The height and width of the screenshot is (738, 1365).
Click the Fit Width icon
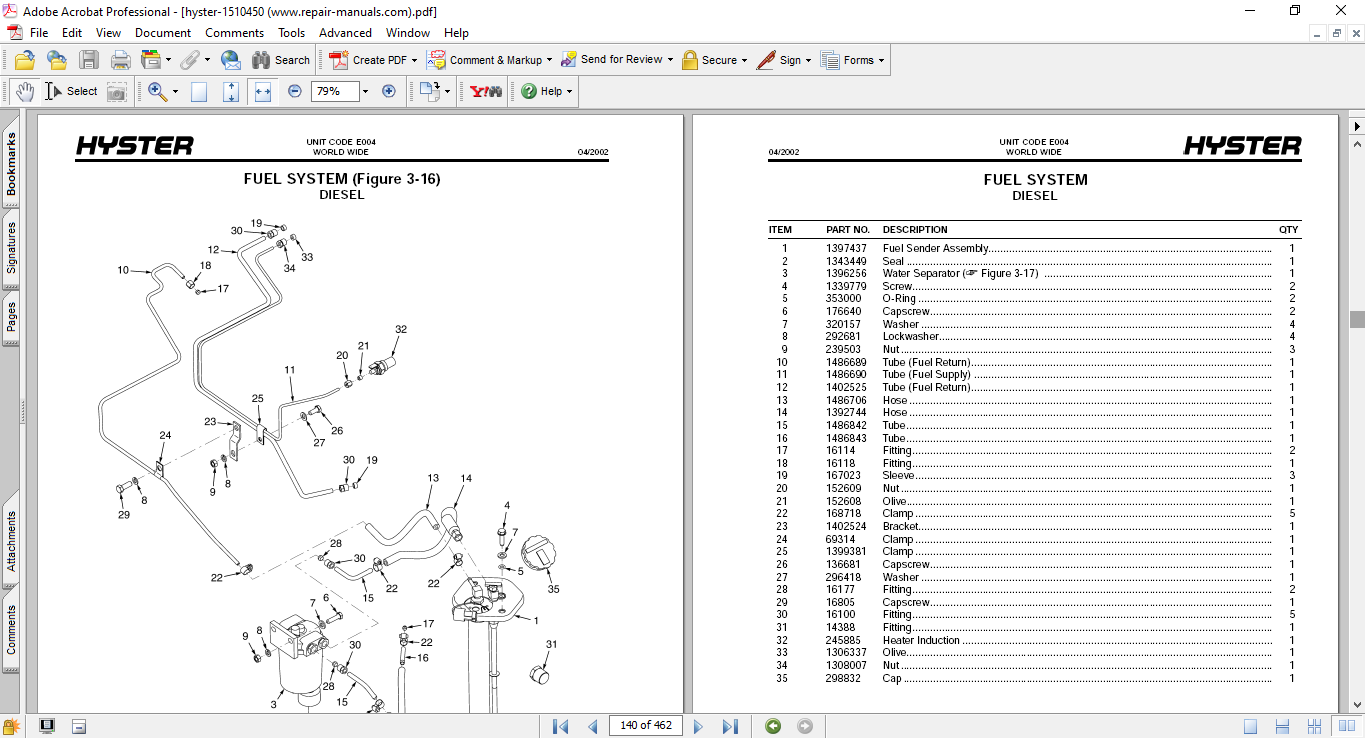tap(263, 91)
